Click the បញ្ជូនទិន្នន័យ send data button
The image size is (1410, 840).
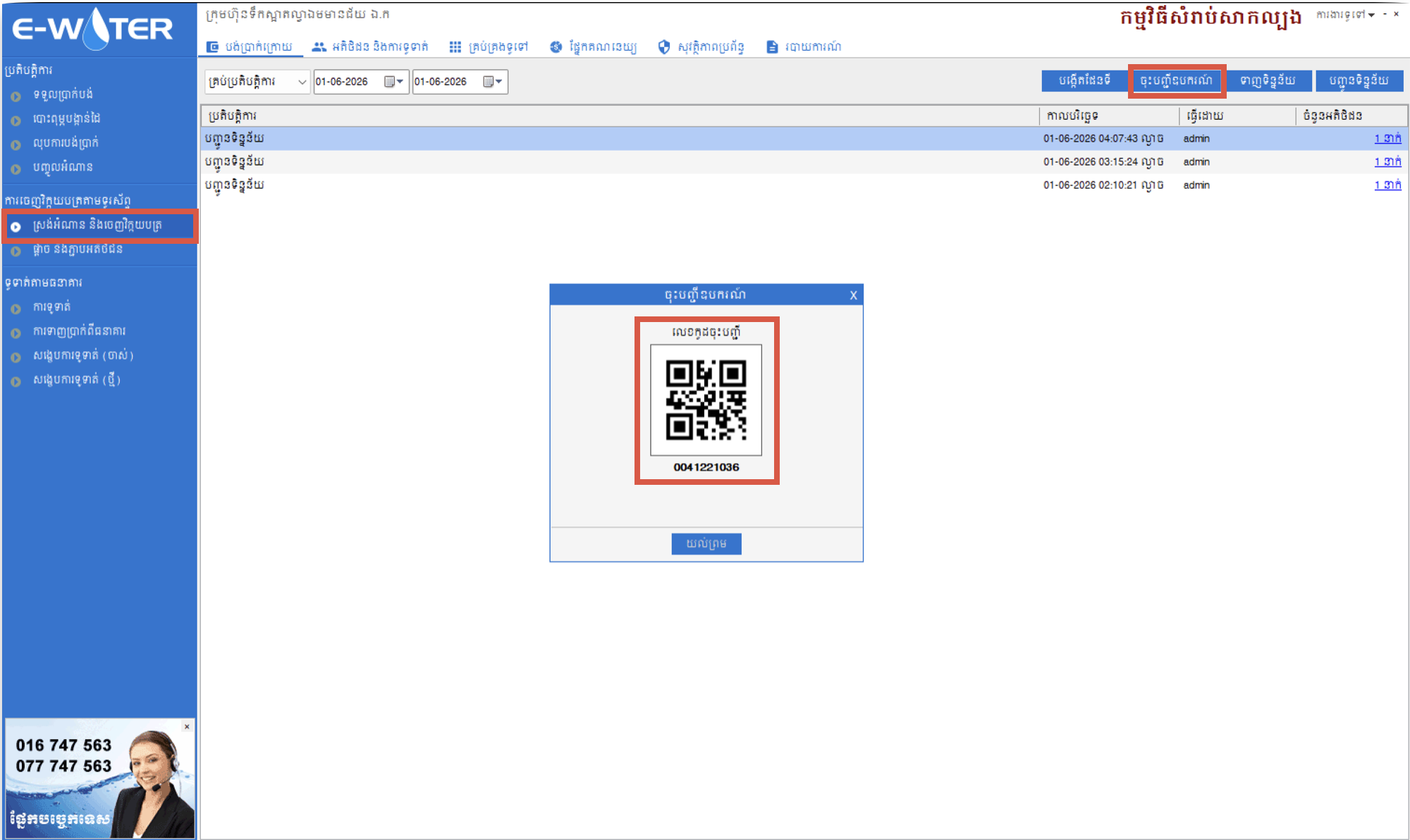pyautogui.click(x=1359, y=80)
